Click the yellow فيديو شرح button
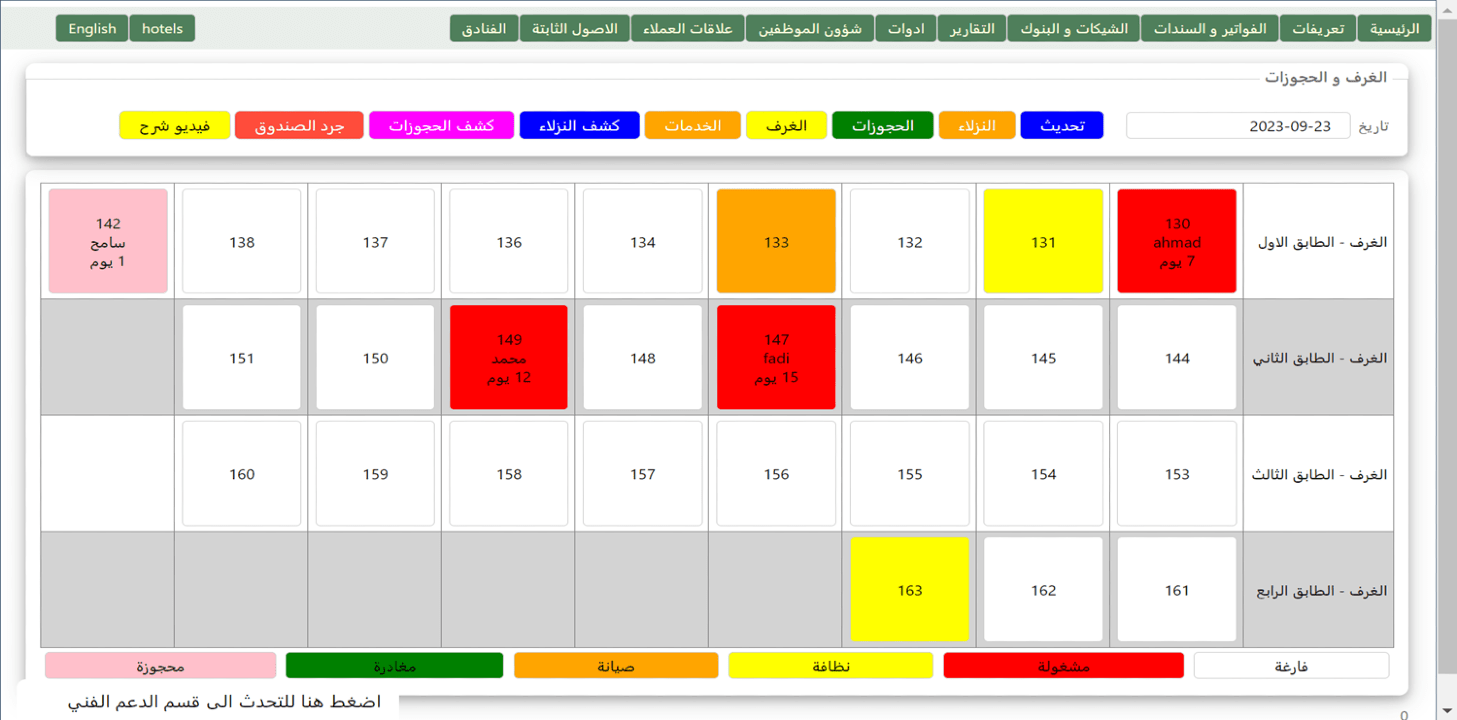Screen dimensions: 1457x720 174,126
